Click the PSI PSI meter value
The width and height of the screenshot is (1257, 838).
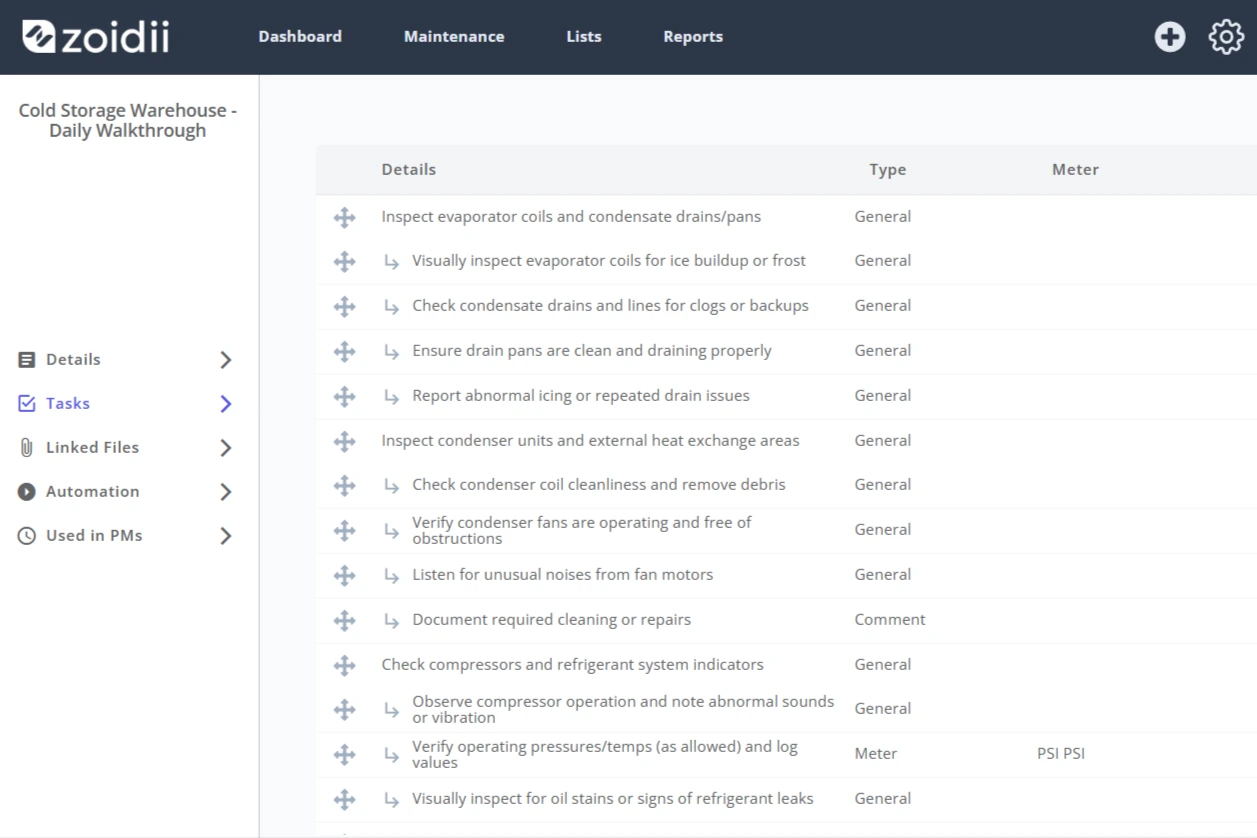pyautogui.click(x=1061, y=754)
